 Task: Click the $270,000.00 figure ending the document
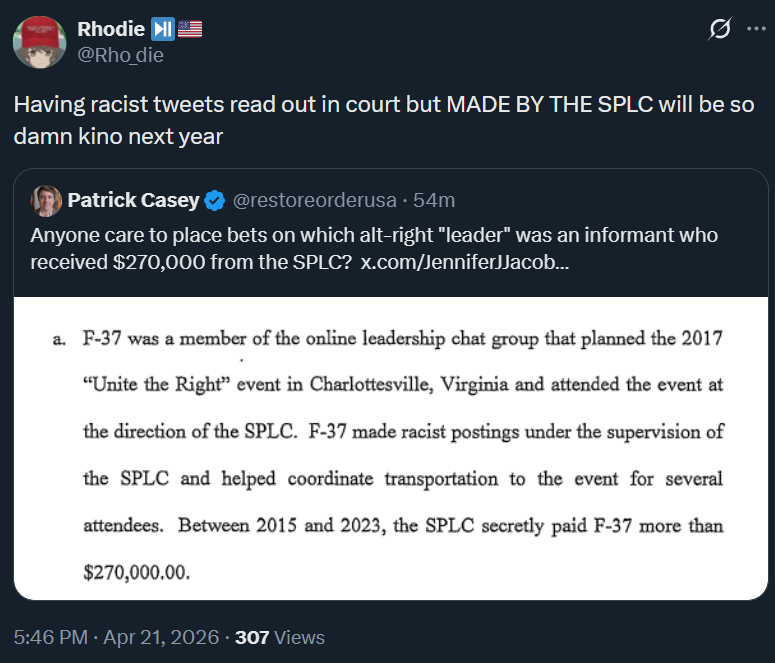click(x=136, y=574)
